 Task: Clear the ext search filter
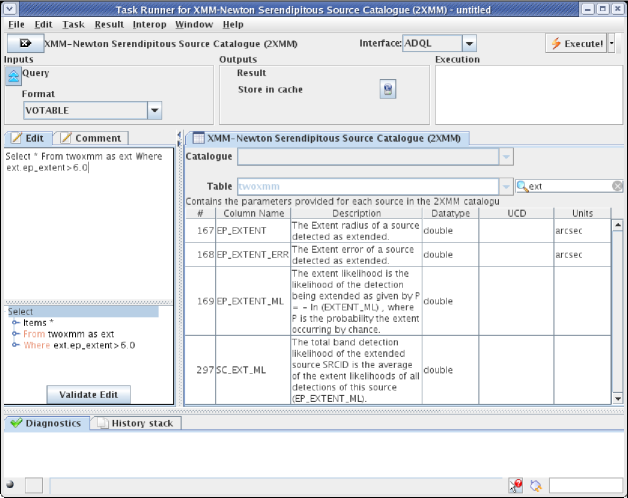pos(617,186)
